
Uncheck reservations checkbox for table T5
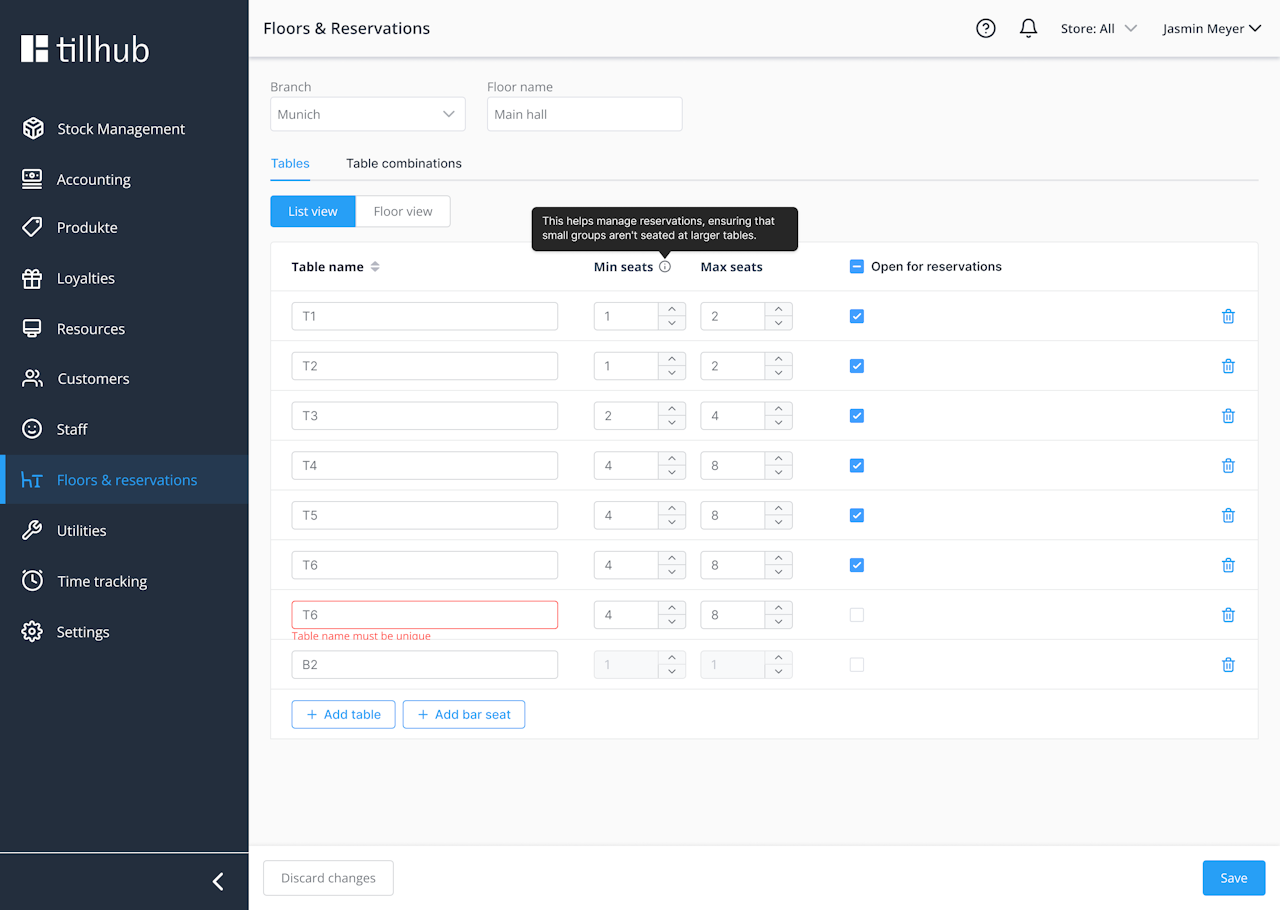click(x=857, y=516)
